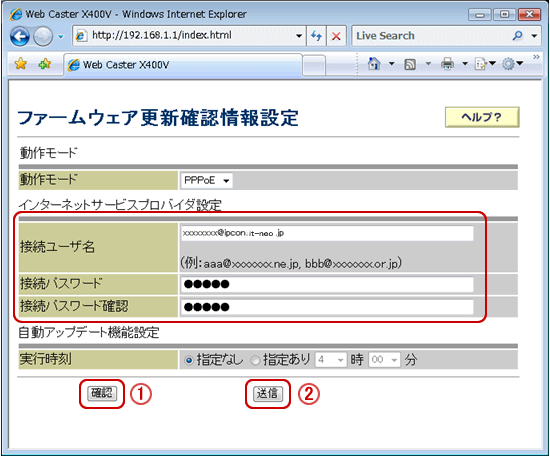Screen dimensions: 550x456
Task: Open the hour dropdown before 時
Action: click(331, 360)
